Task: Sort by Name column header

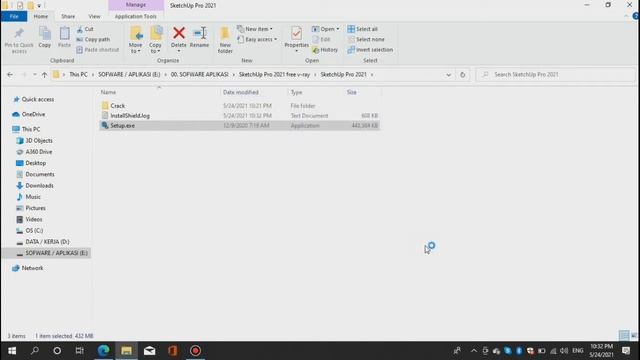Action: (x=108, y=92)
